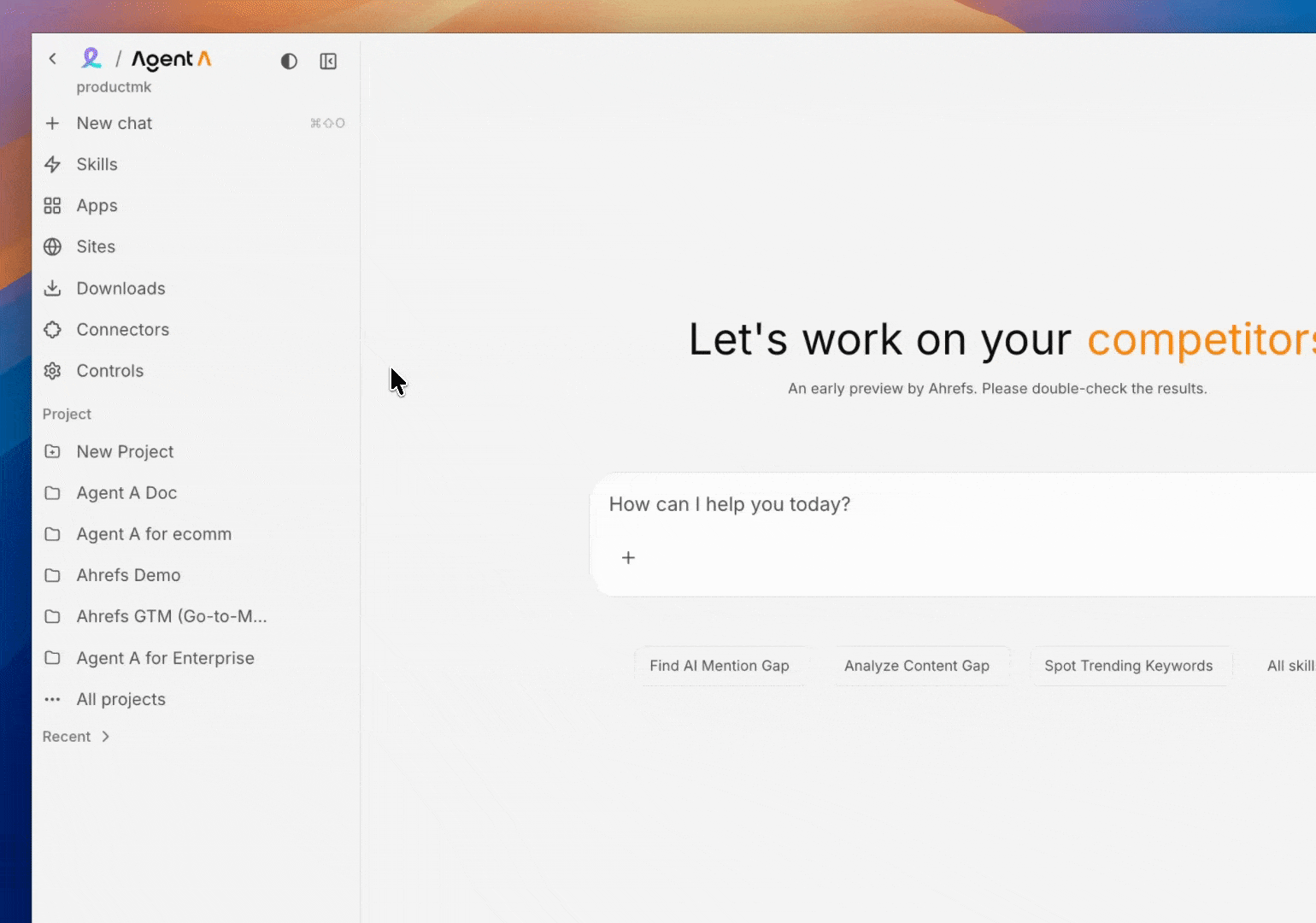Click the Agent A for Enterprise folder icon
The width and height of the screenshot is (1316, 923).
click(x=52, y=658)
